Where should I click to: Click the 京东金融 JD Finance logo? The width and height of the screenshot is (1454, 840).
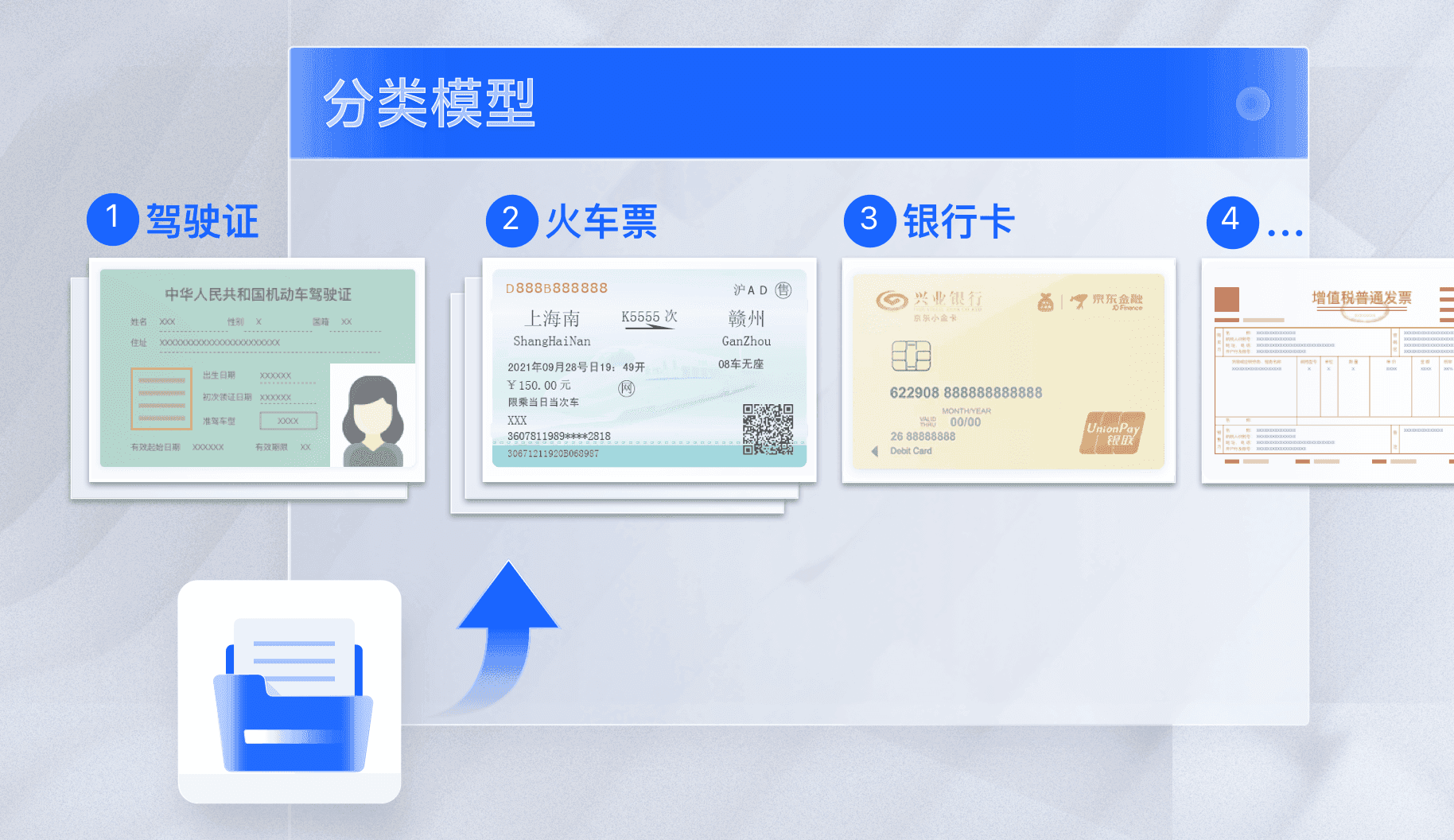click(x=1106, y=301)
